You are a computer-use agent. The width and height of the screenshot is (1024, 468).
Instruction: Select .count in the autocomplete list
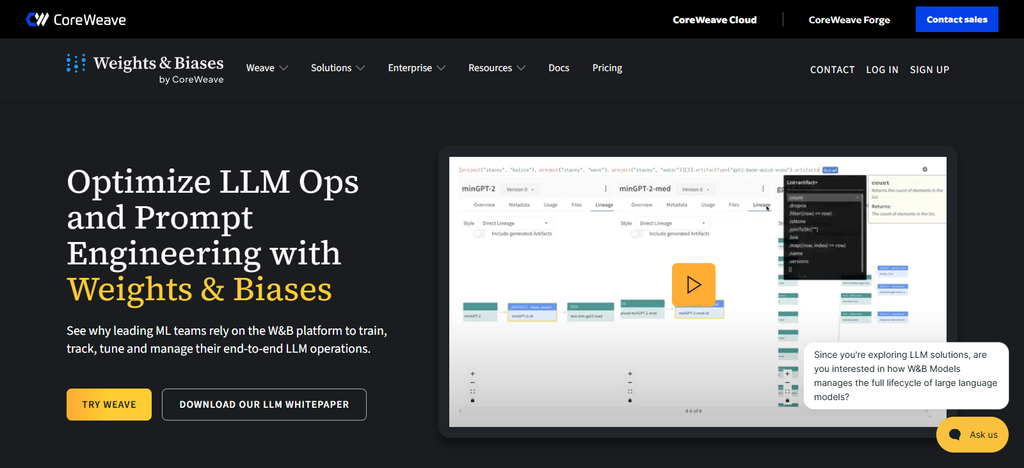824,197
